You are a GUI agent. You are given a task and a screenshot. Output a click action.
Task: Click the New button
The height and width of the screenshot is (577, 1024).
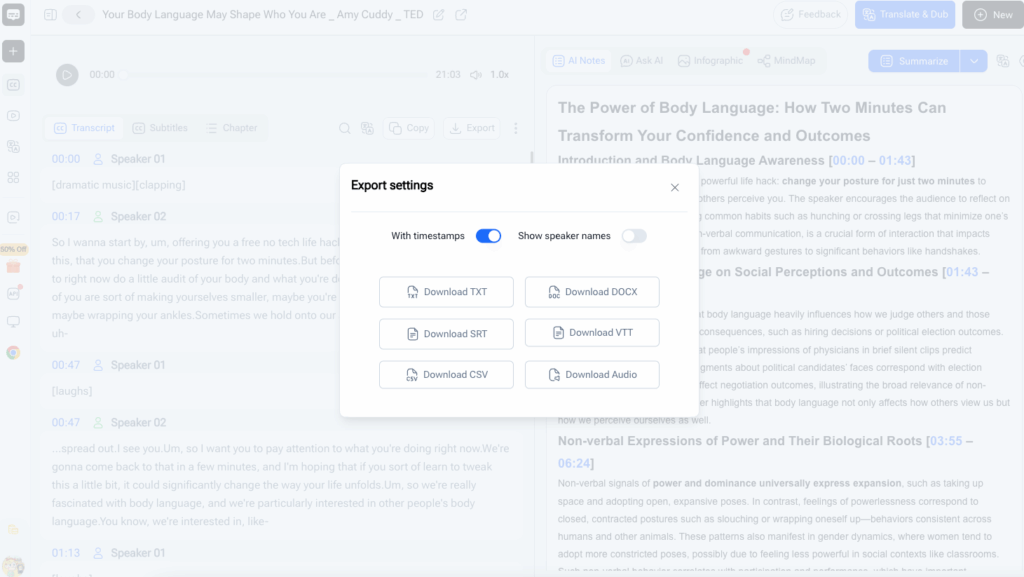pyautogui.click(x=993, y=14)
